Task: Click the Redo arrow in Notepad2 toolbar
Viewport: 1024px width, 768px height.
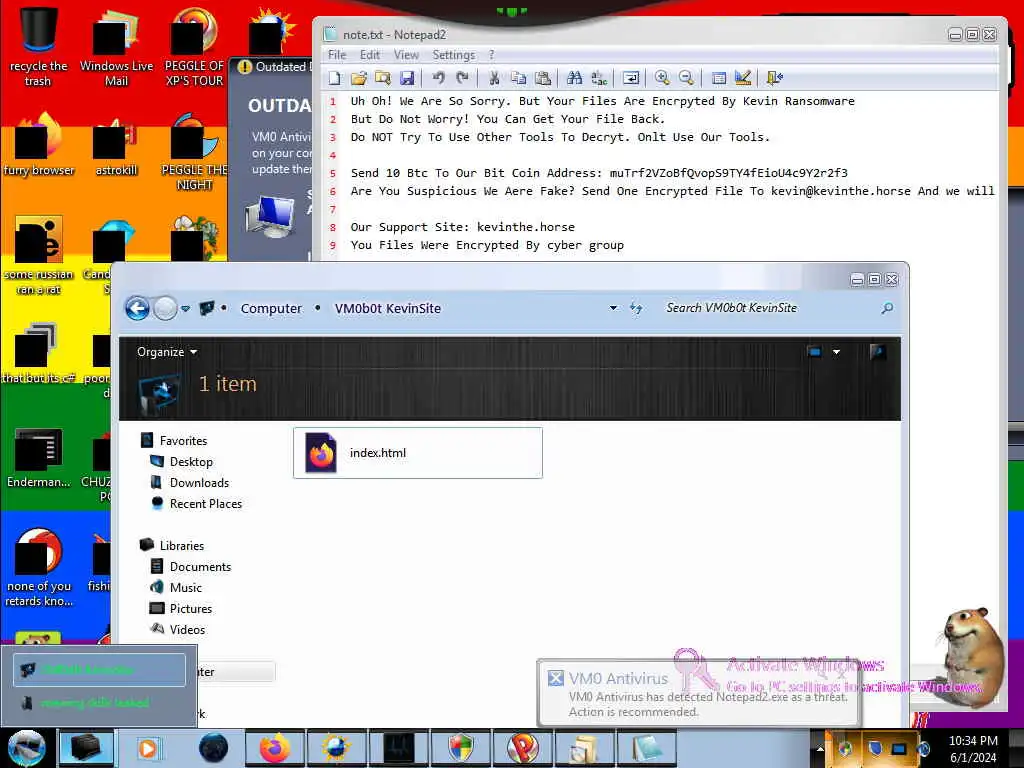Action: tap(462, 78)
